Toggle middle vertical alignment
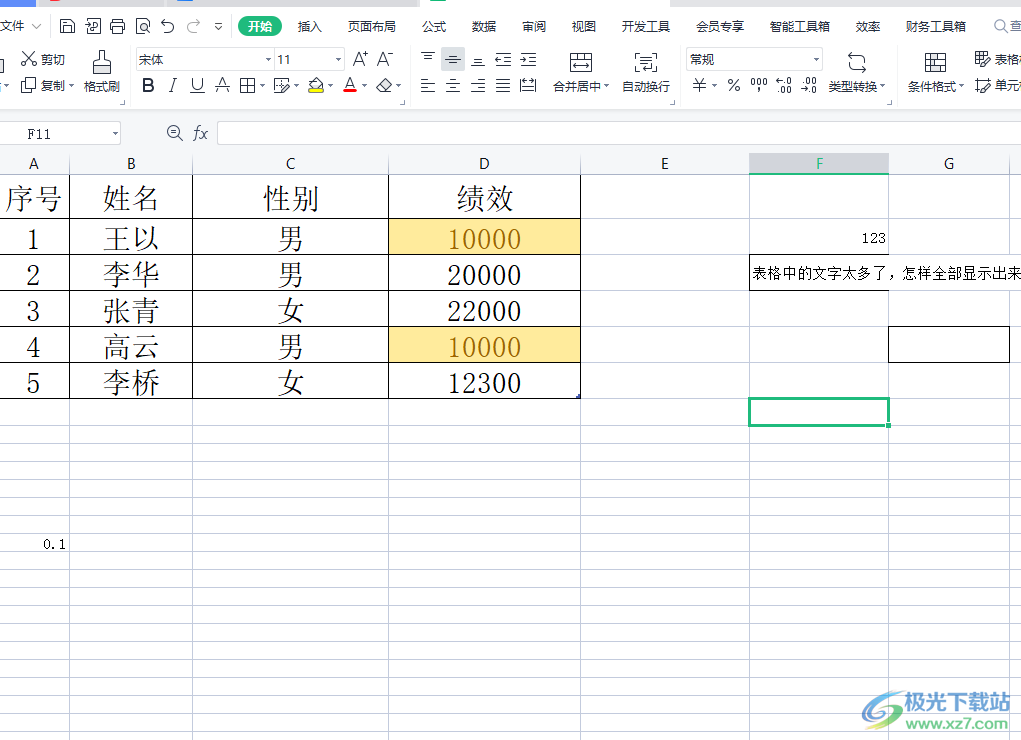1021x740 pixels. tap(453, 59)
